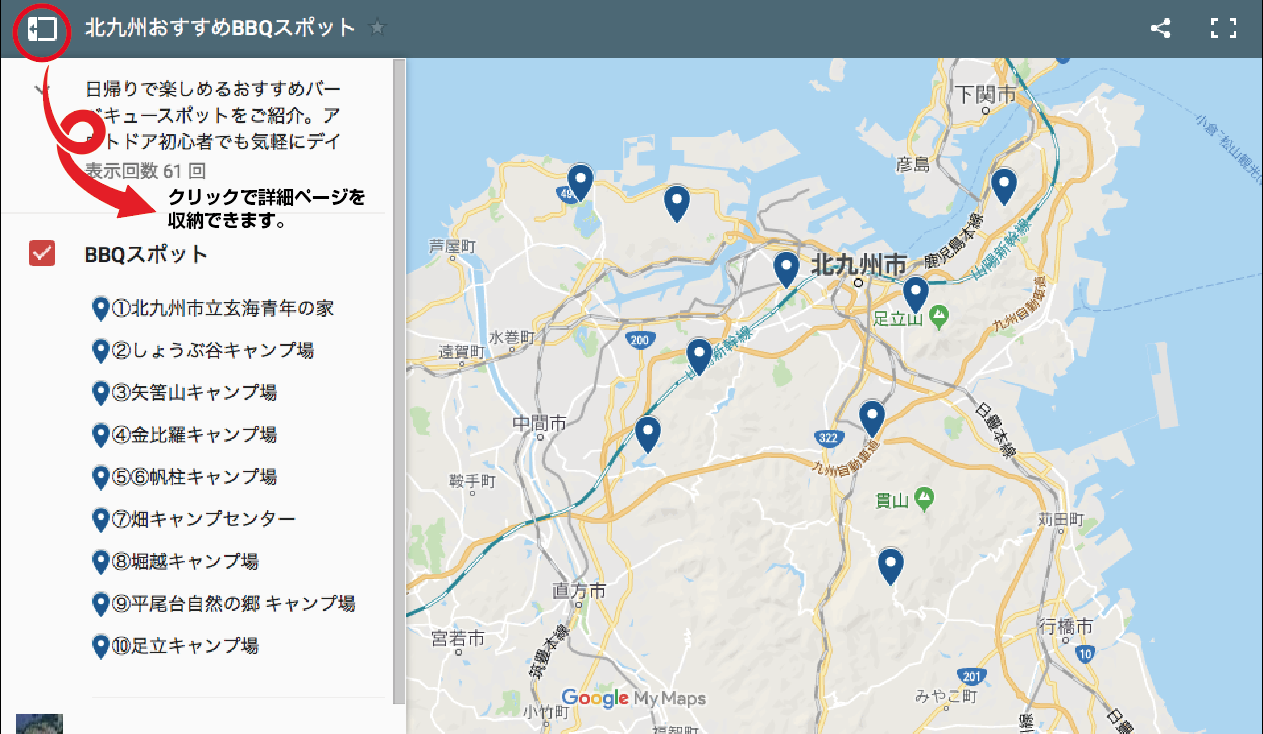
Task: Click the map pin south of 貫山
Action: click(x=890, y=564)
